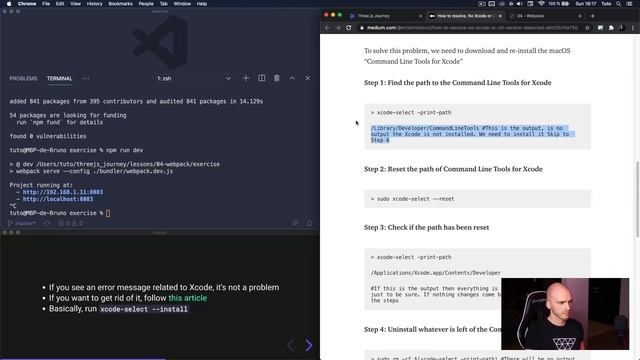Switch to 'How to resolve, No Xcode' tab
640x360 pixels.
click(x=464, y=16)
